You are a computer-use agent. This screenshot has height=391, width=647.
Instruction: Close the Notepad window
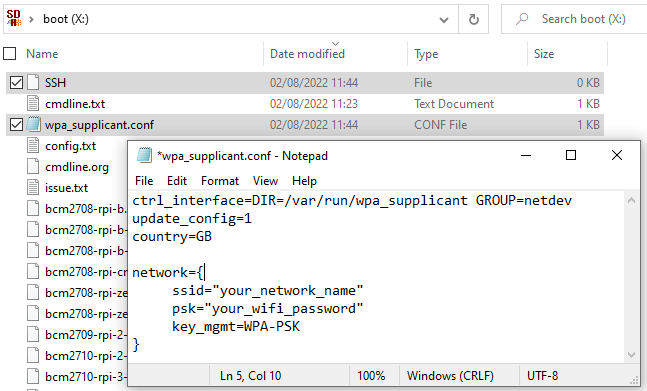(617, 155)
